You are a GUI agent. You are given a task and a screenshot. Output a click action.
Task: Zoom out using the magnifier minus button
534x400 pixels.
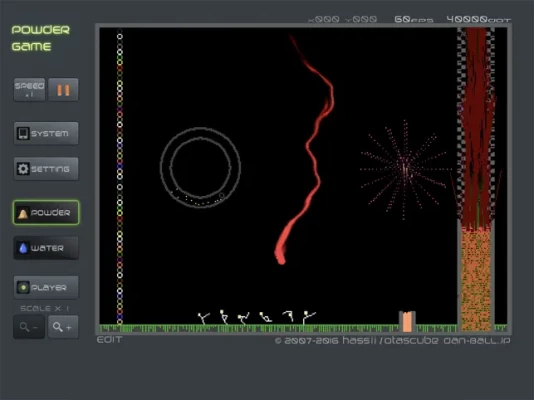pyautogui.click(x=29, y=327)
